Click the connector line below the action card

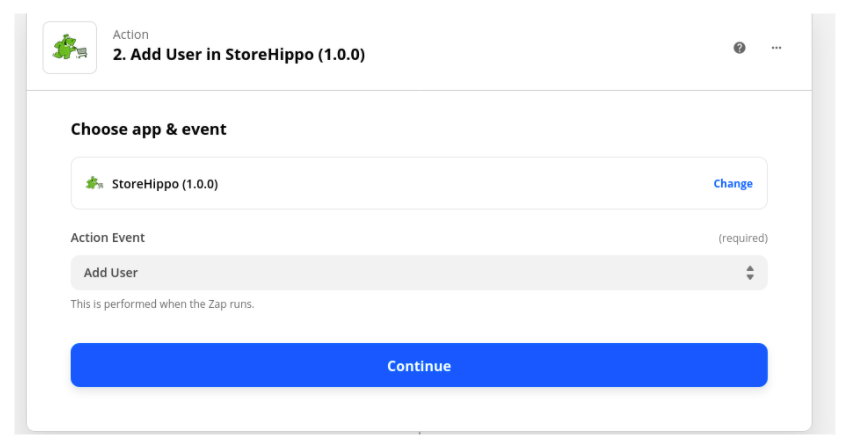pos(419,433)
